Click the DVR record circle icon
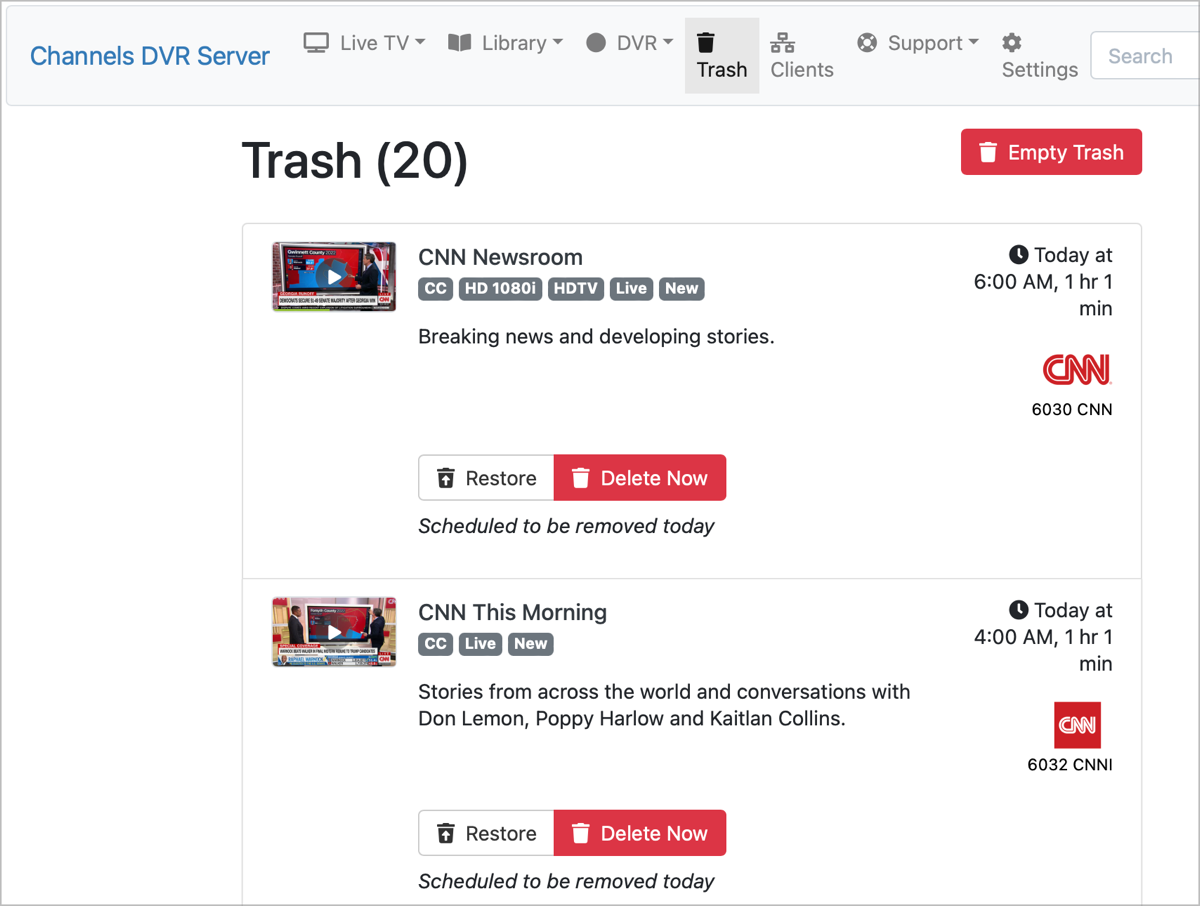This screenshot has width=1200, height=906. click(596, 43)
